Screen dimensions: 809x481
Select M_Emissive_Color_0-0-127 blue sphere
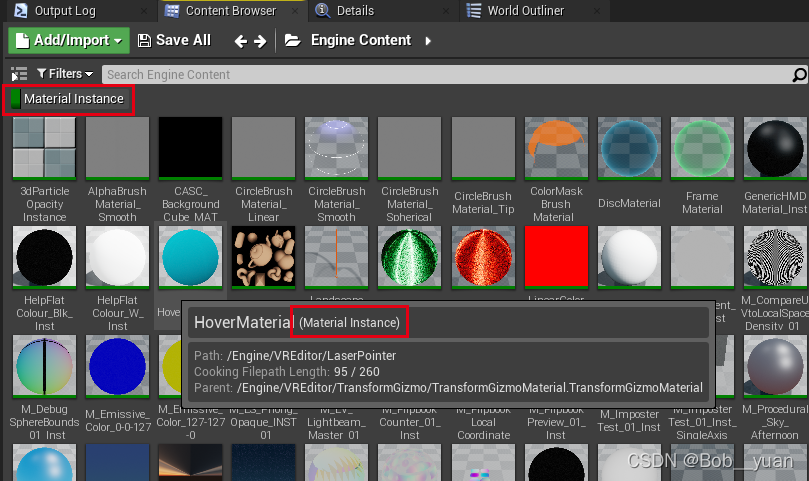117,366
